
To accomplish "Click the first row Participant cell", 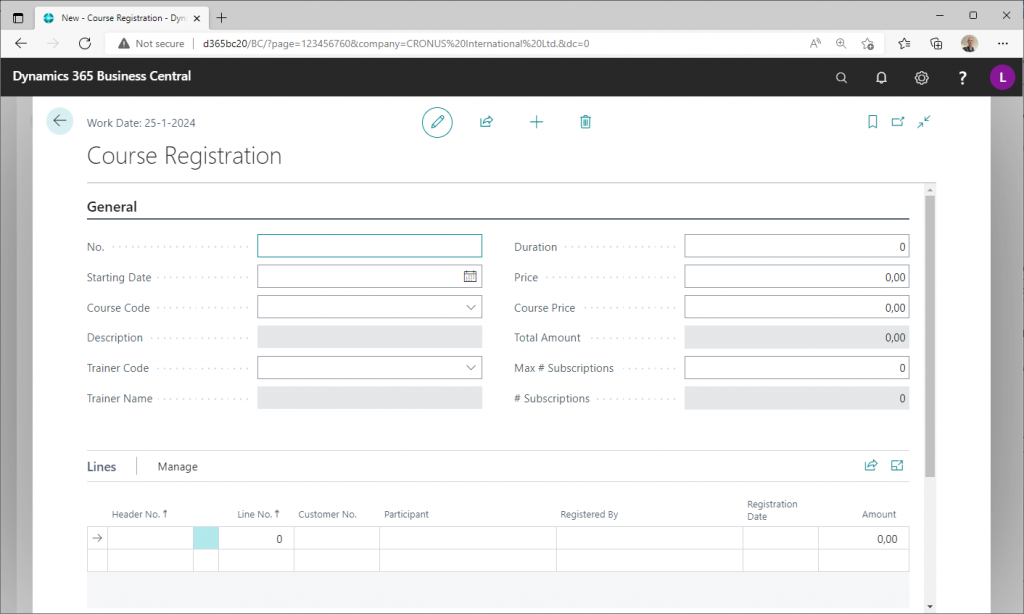I will click(x=468, y=538).
